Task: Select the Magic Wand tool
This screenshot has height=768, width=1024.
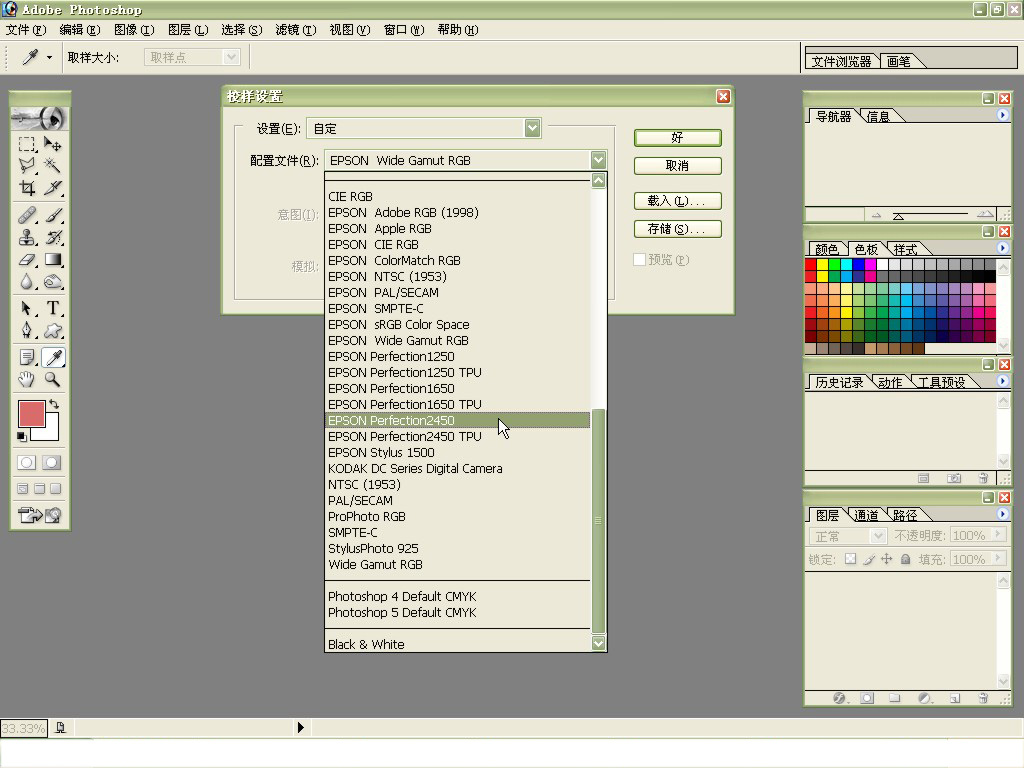Action: coord(52,166)
